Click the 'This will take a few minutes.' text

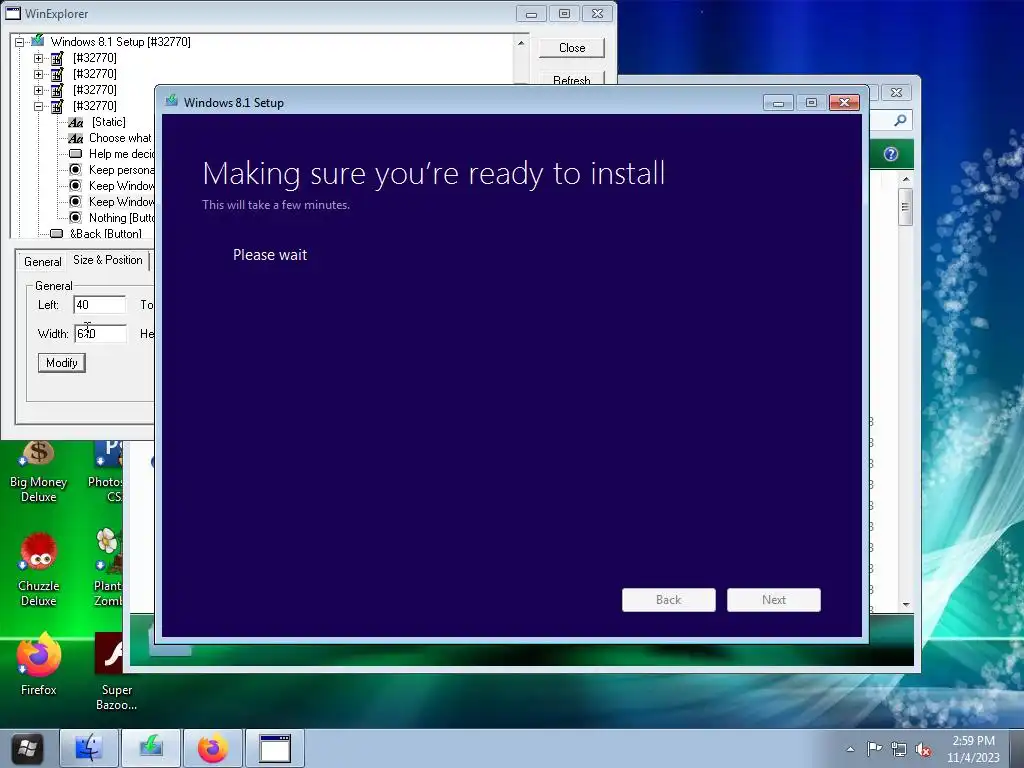point(276,204)
